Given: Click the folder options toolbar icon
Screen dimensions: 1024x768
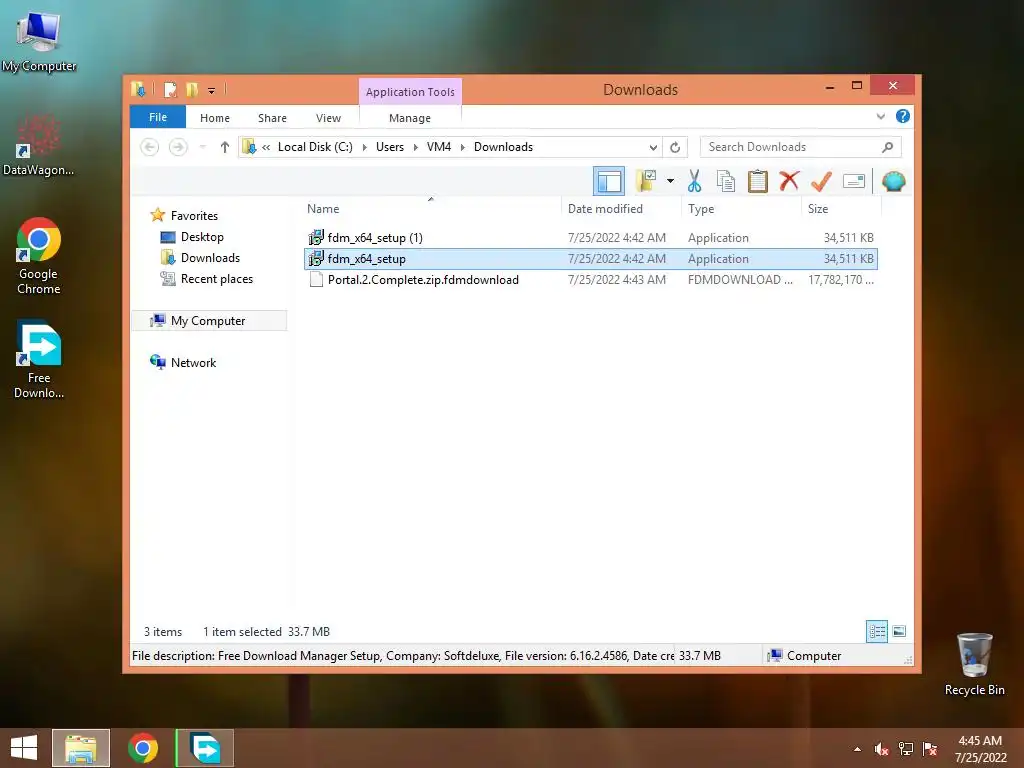Looking at the screenshot, I should (646, 181).
